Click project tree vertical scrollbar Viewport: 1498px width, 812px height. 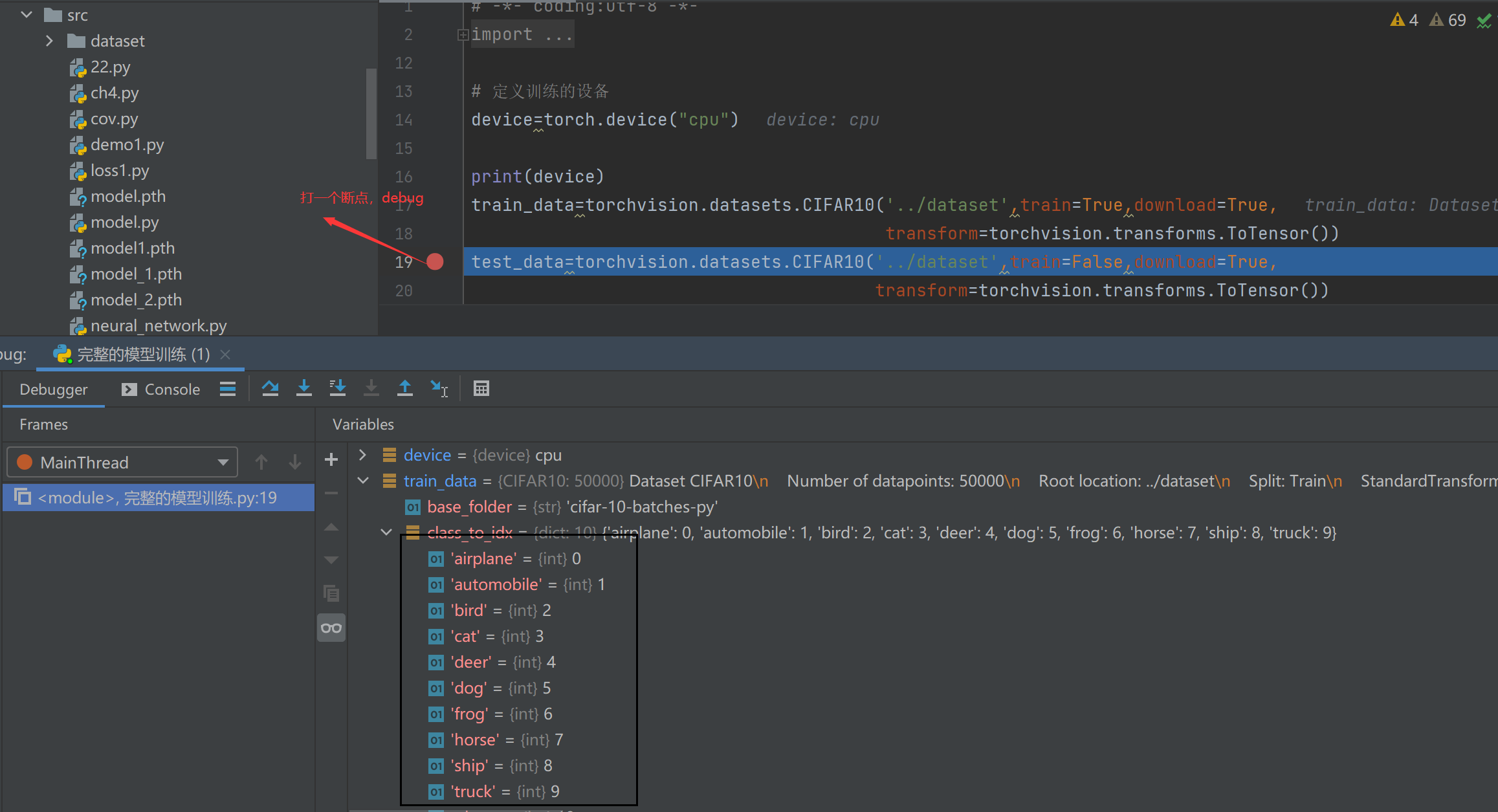(x=371, y=113)
